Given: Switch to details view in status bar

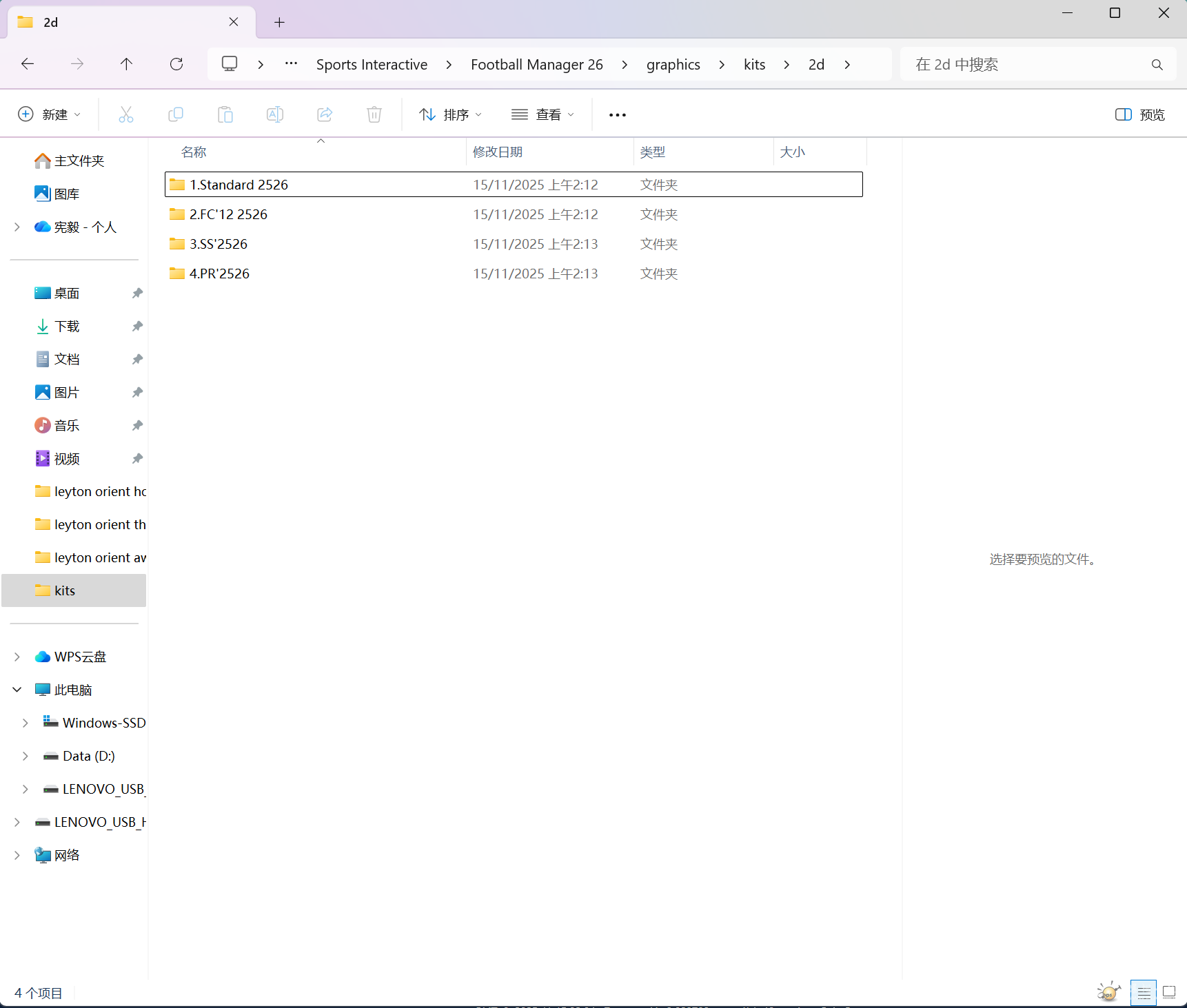Looking at the screenshot, I should (1144, 992).
